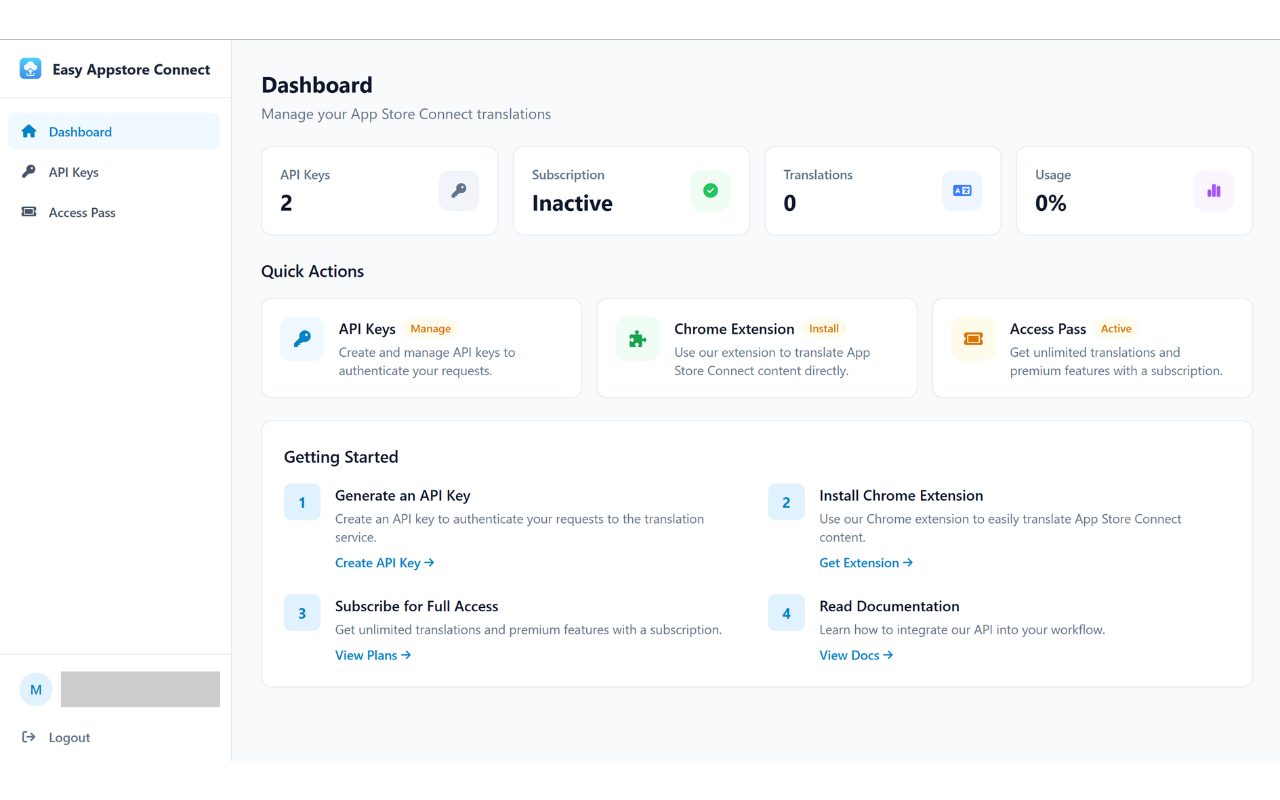This screenshot has width=1280, height=800.
Task: Click the translation icon in Translations card
Action: tap(962, 191)
